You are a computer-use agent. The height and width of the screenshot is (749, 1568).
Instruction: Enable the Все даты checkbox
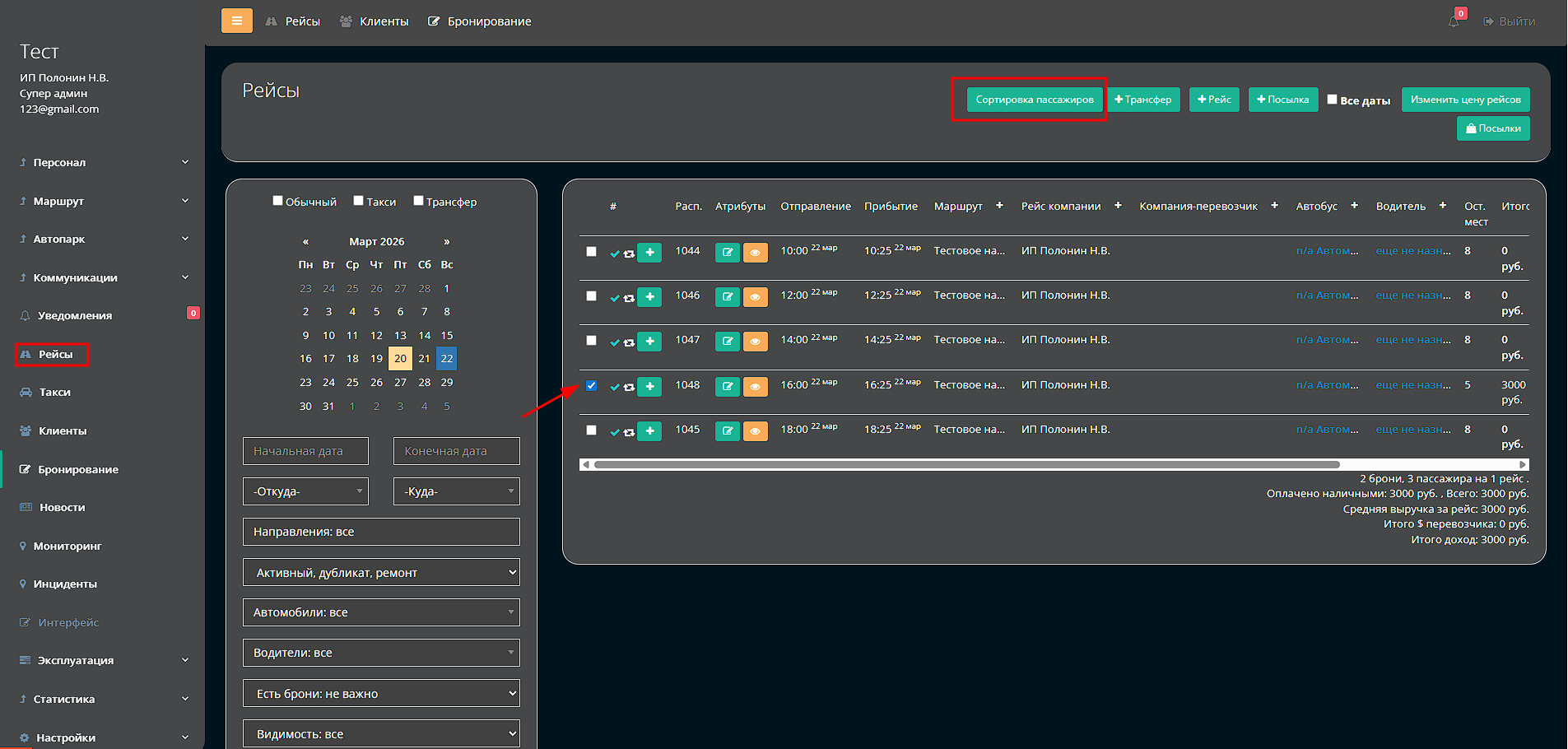[x=1332, y=100]
